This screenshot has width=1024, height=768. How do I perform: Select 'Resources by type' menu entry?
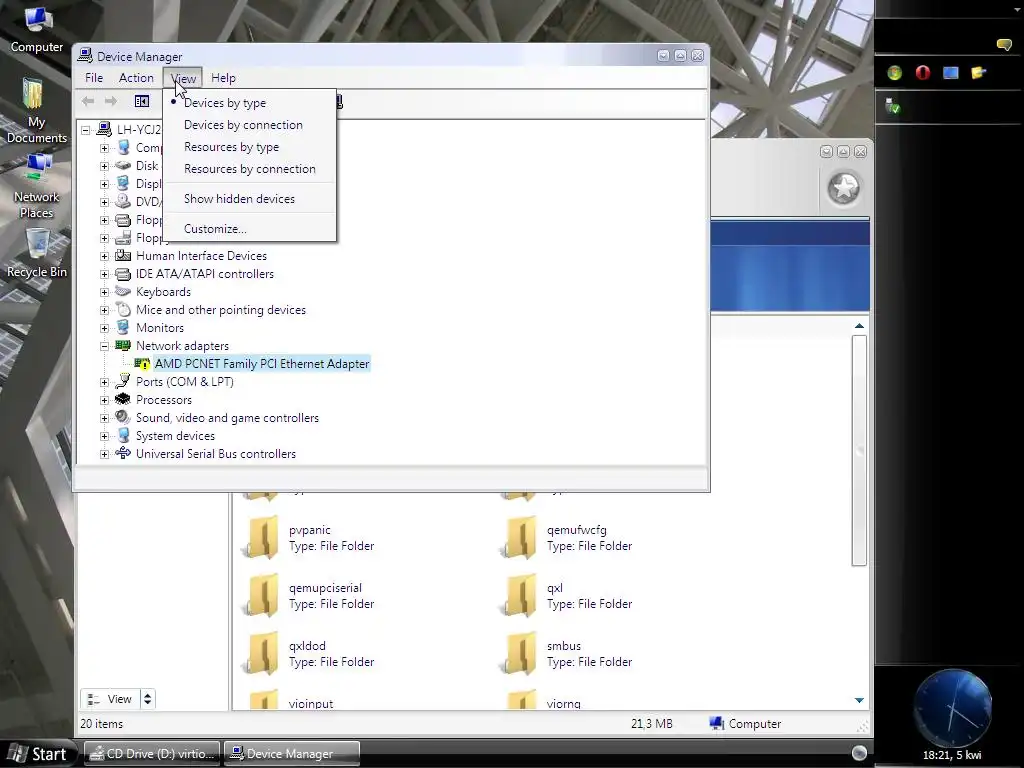point(231,147)
